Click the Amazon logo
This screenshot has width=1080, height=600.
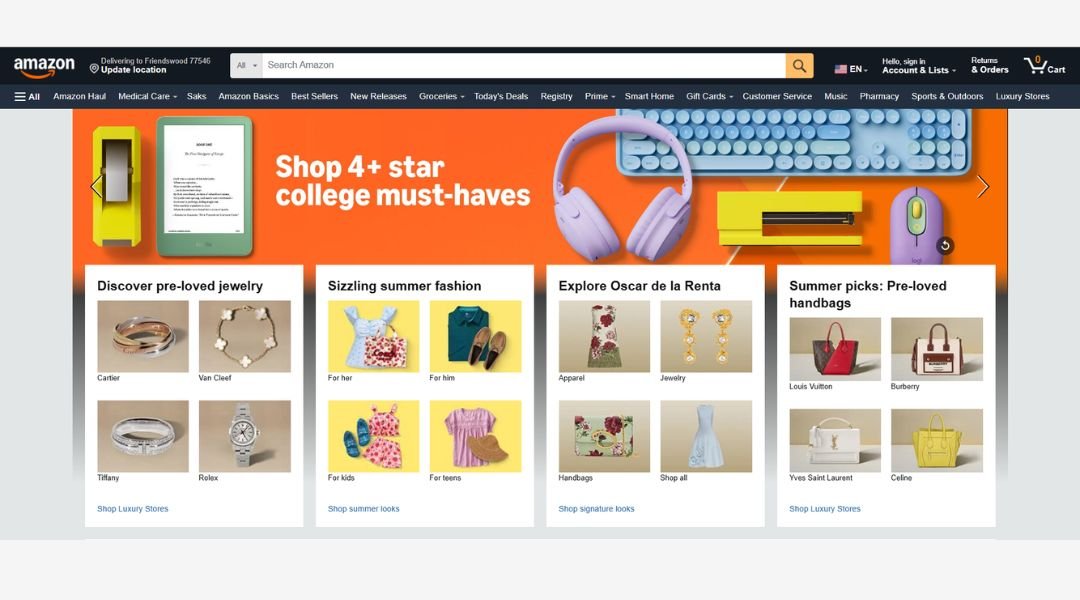[44, 67]
